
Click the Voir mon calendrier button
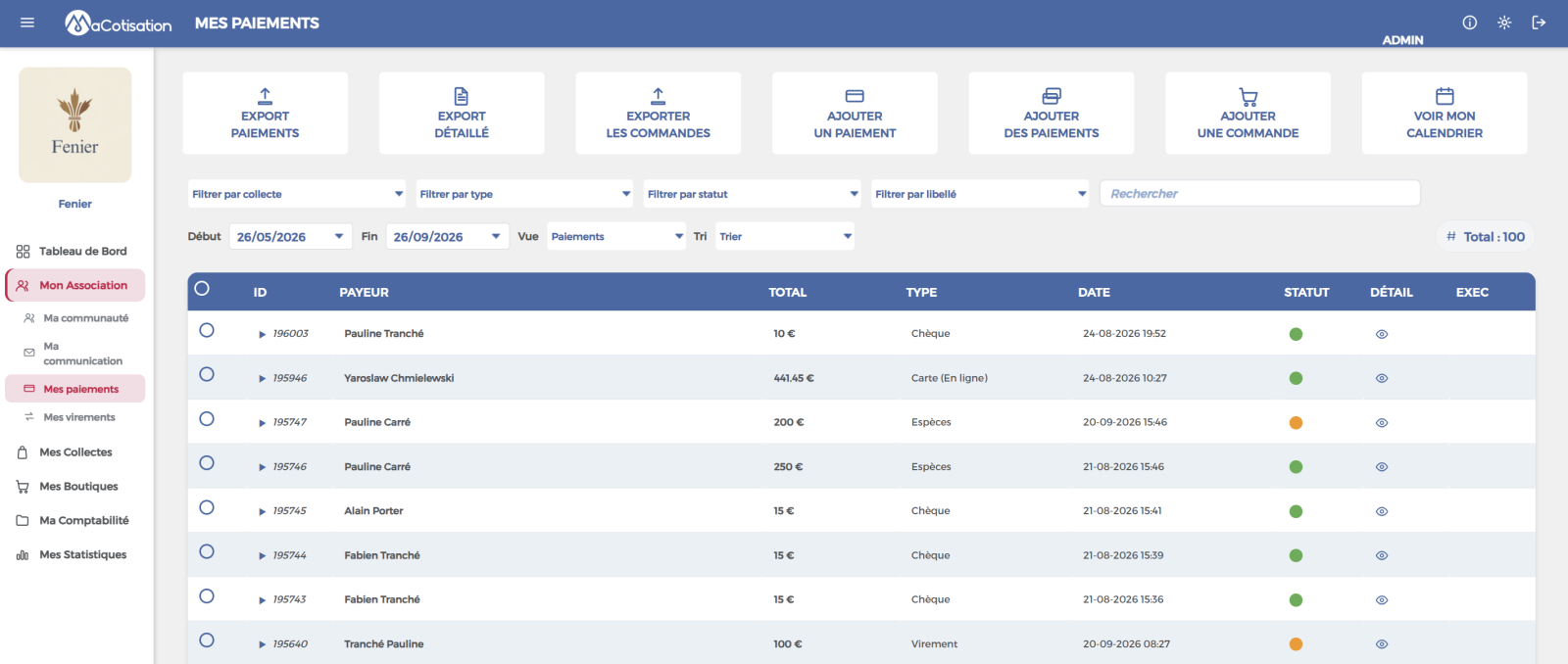(x=1445, y=113)
